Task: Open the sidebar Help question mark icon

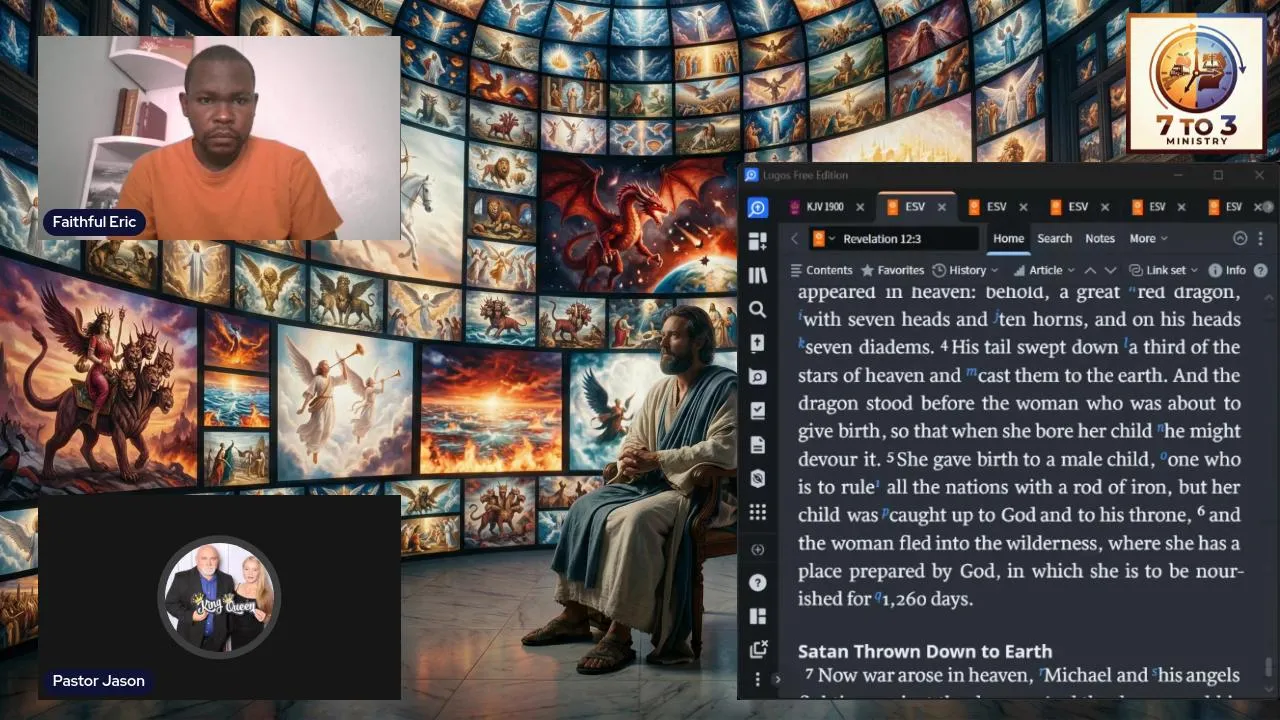Action: [757, 582]
